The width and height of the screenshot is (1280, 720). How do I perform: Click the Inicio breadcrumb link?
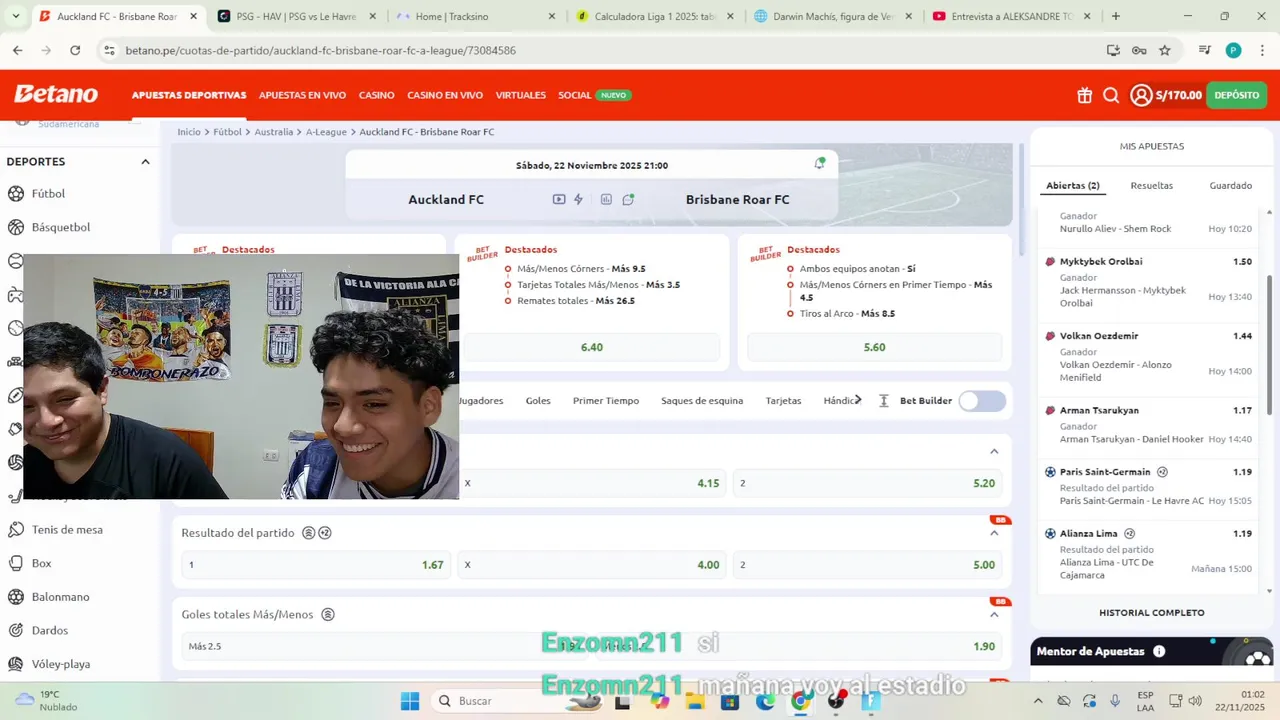tap(189, 132)
